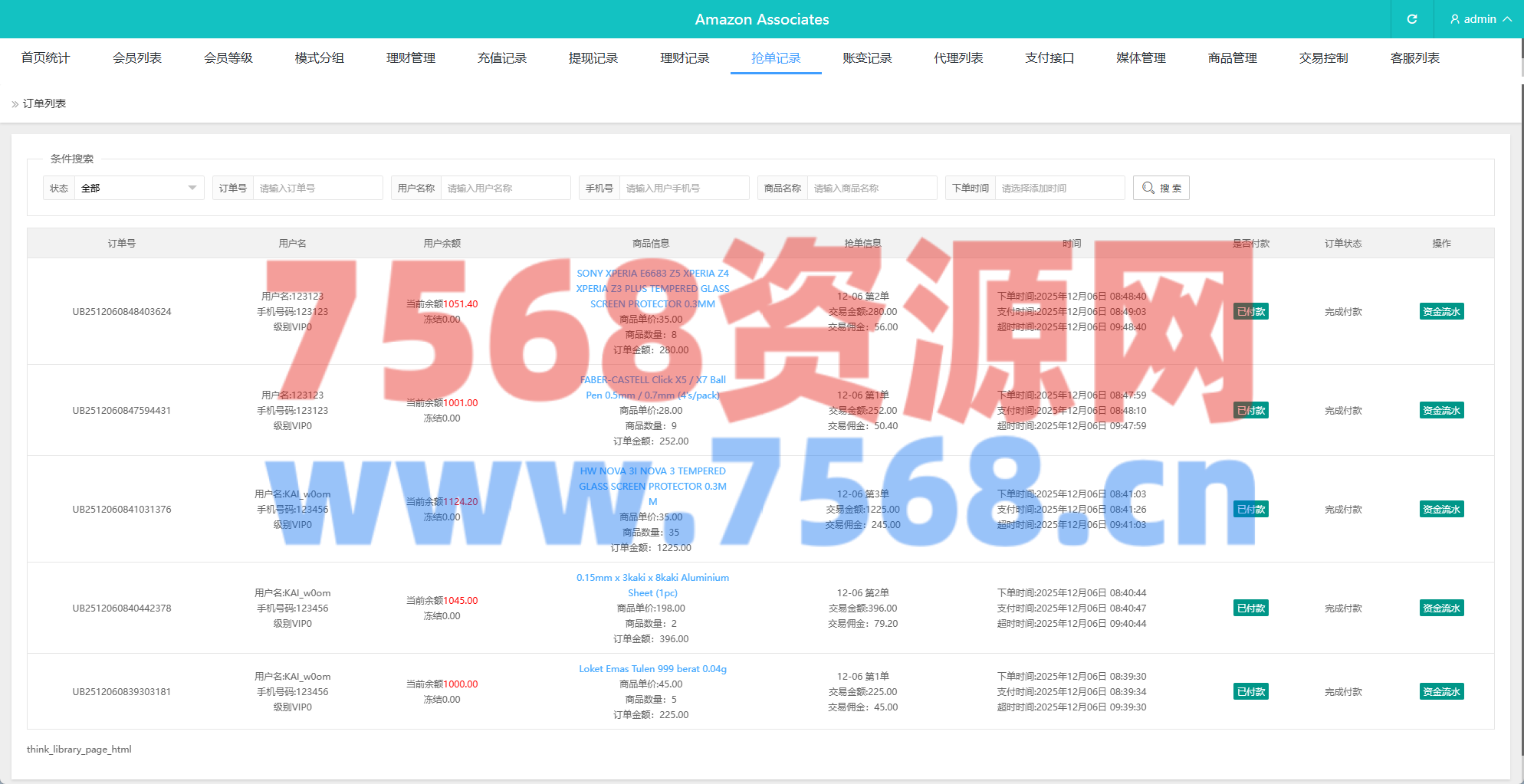Select the 商品管理 menu item
Image resolution: width=1524 pixels, height=784 pixels.
click(x=1232, y=58)
